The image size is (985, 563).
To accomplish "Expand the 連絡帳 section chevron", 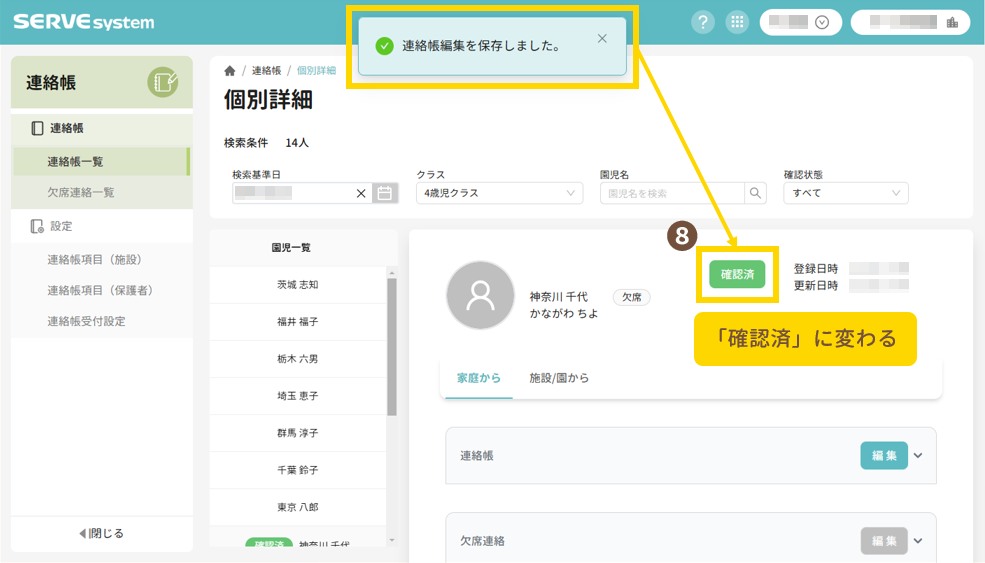I will (x=918, y=455).
